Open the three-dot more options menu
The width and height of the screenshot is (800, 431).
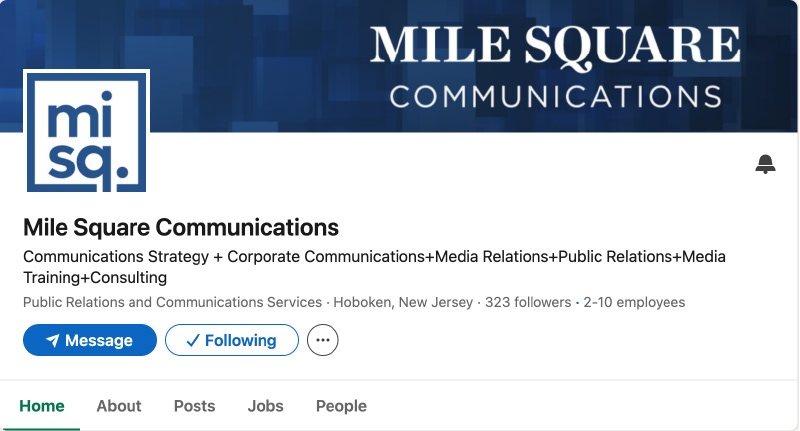click(x=322, y=340)
